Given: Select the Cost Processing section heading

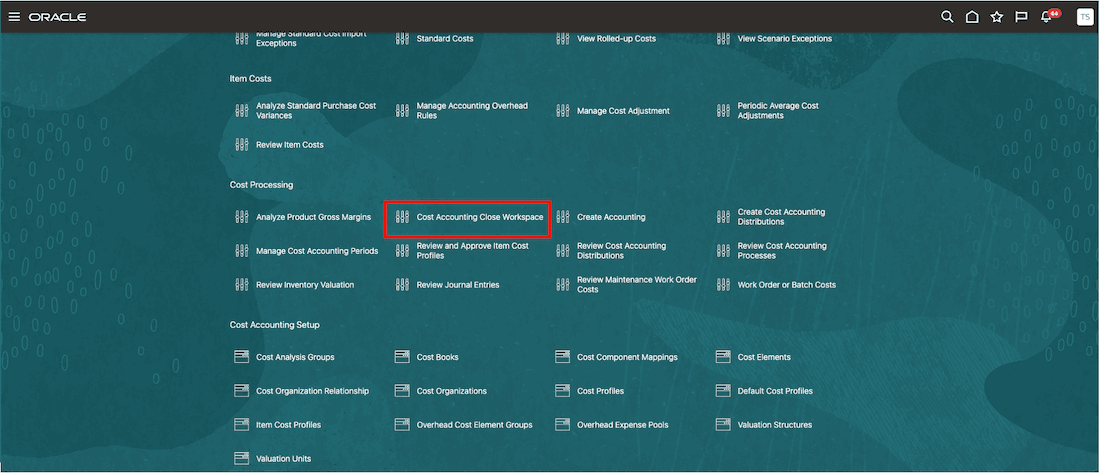Looking at the screenshot, I should tap(261, 185).
